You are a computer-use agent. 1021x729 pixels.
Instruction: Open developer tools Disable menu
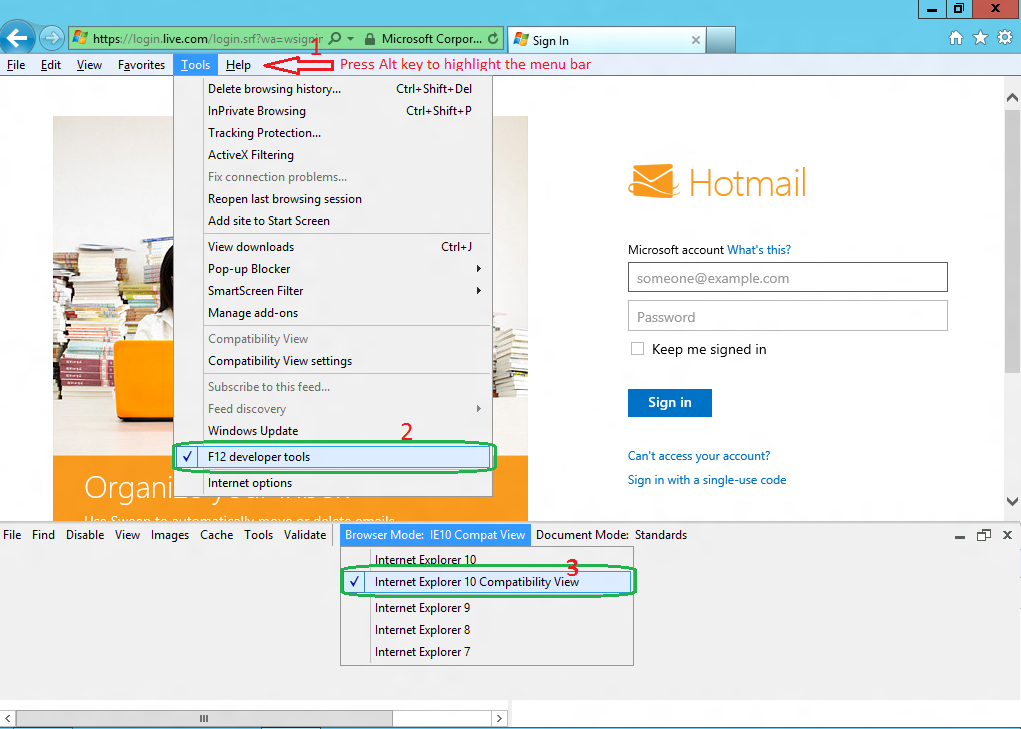pyautogui.click(x=85, y=535)
